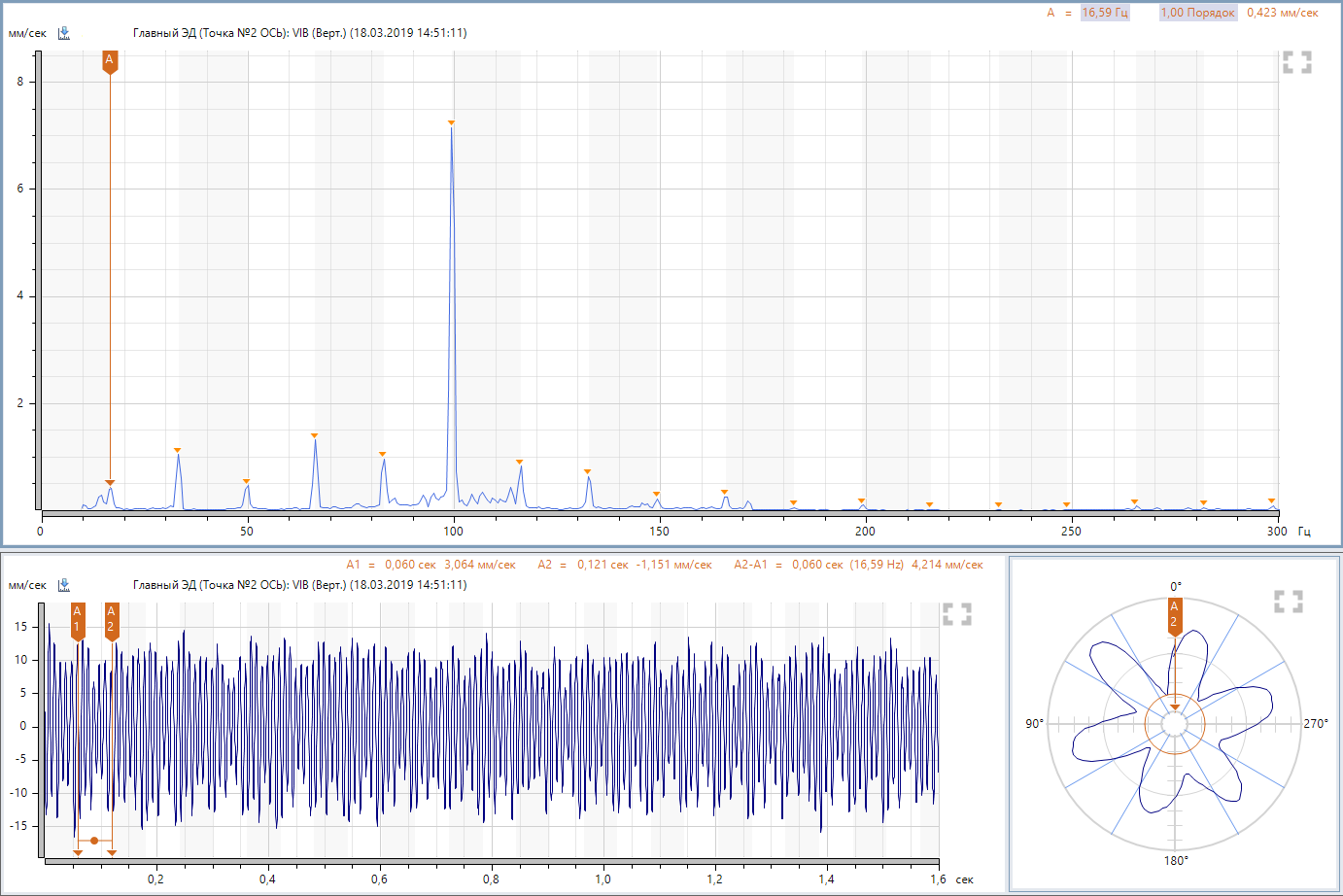Viewport: 1343px width, 896px height.
Task: Click the harmonic triangle near 166 Hz
Action: pyautogui.click(x=724, y=493)
